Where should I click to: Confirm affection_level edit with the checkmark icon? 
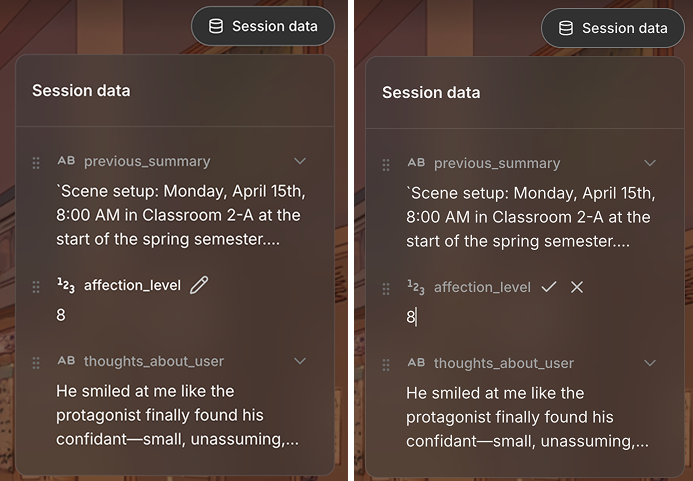[548, 287]
